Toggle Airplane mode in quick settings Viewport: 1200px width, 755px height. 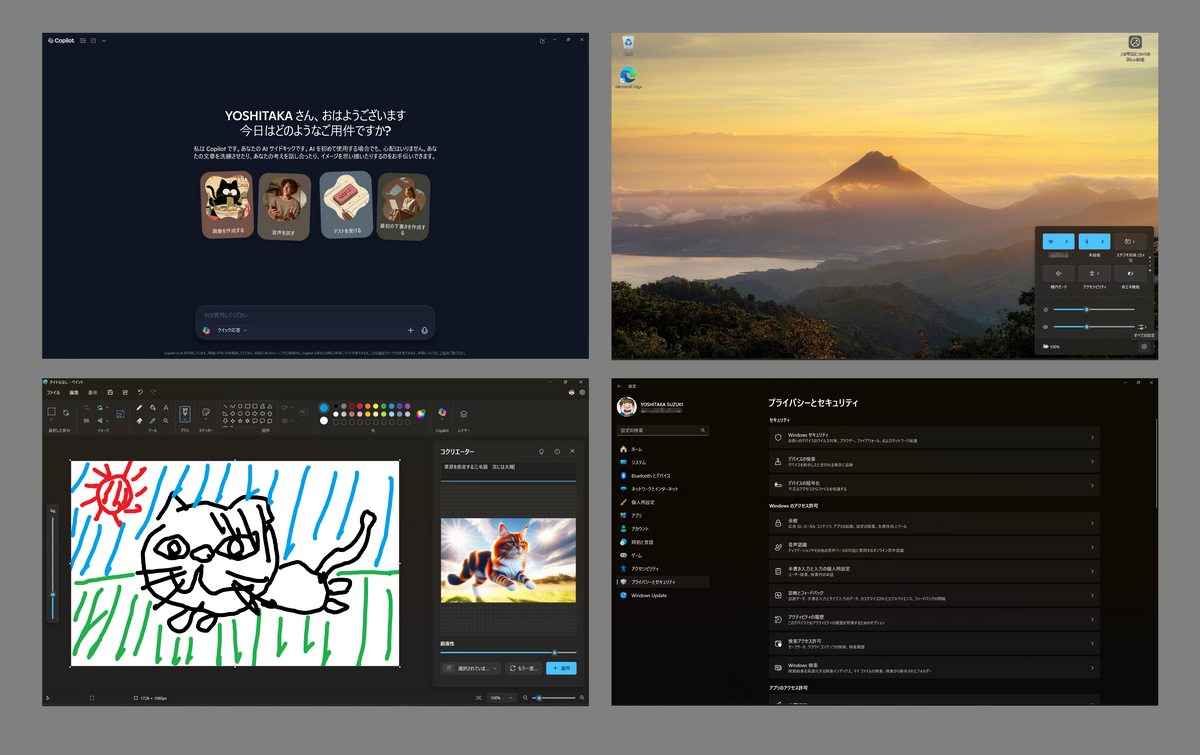click(1059, 274)
